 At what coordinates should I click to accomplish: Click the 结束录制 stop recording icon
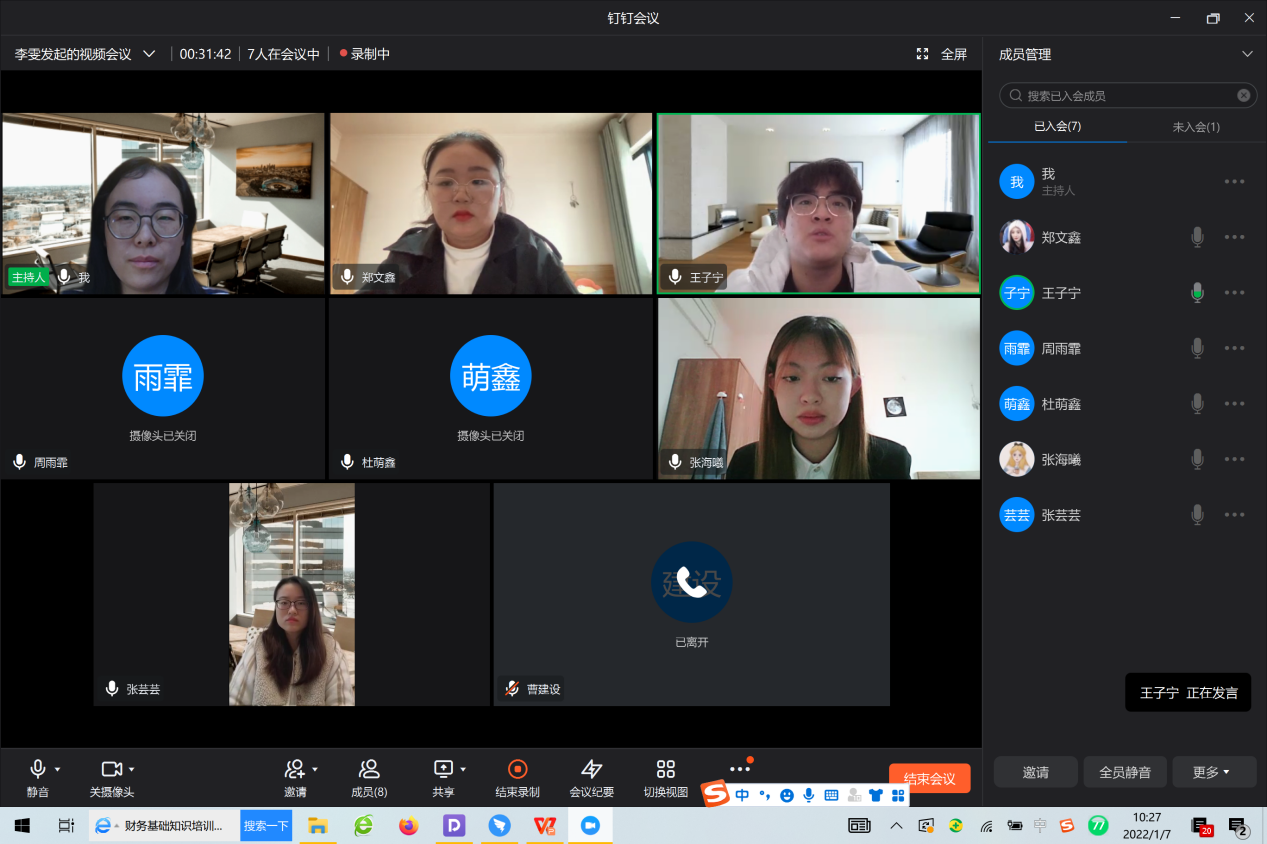point(517,769)
